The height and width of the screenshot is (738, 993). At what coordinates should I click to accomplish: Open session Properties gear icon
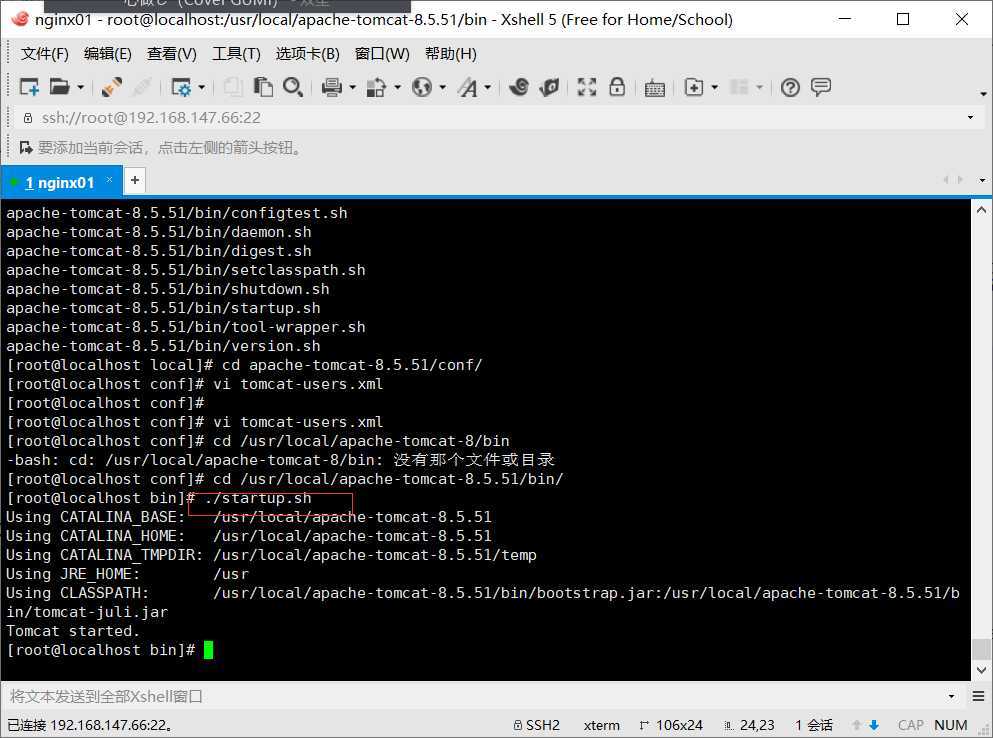click(x=181, y=88)
